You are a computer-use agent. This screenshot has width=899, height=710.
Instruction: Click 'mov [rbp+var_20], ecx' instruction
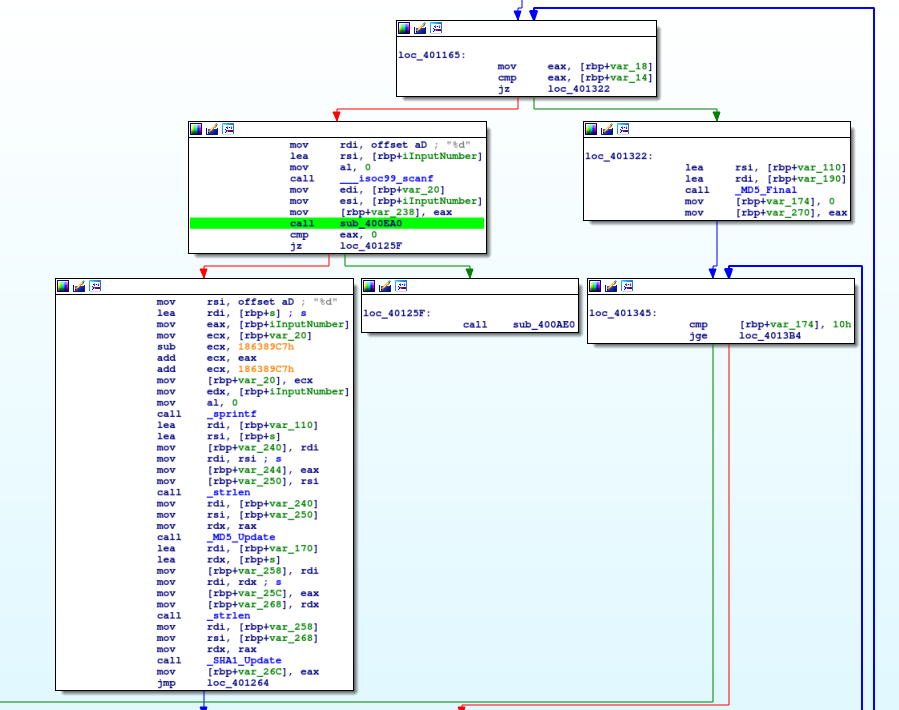click(235, 380)
